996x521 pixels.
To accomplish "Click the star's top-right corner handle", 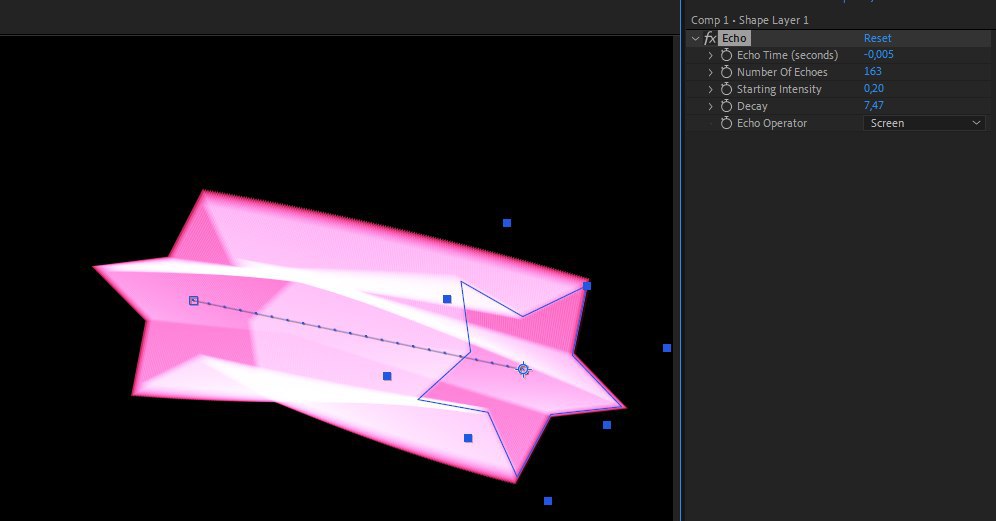I will tap(587, 286).
